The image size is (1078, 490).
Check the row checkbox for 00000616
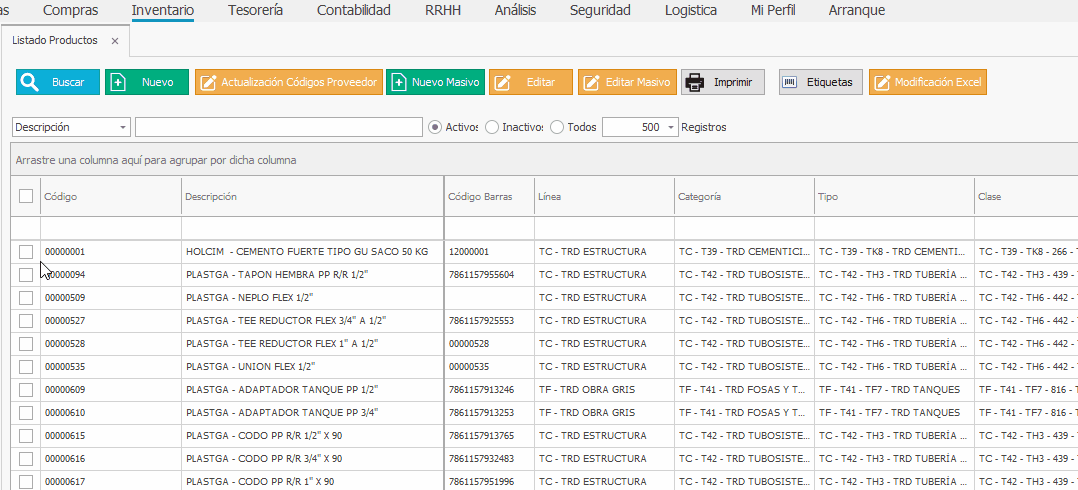click(x=25, y=459)
